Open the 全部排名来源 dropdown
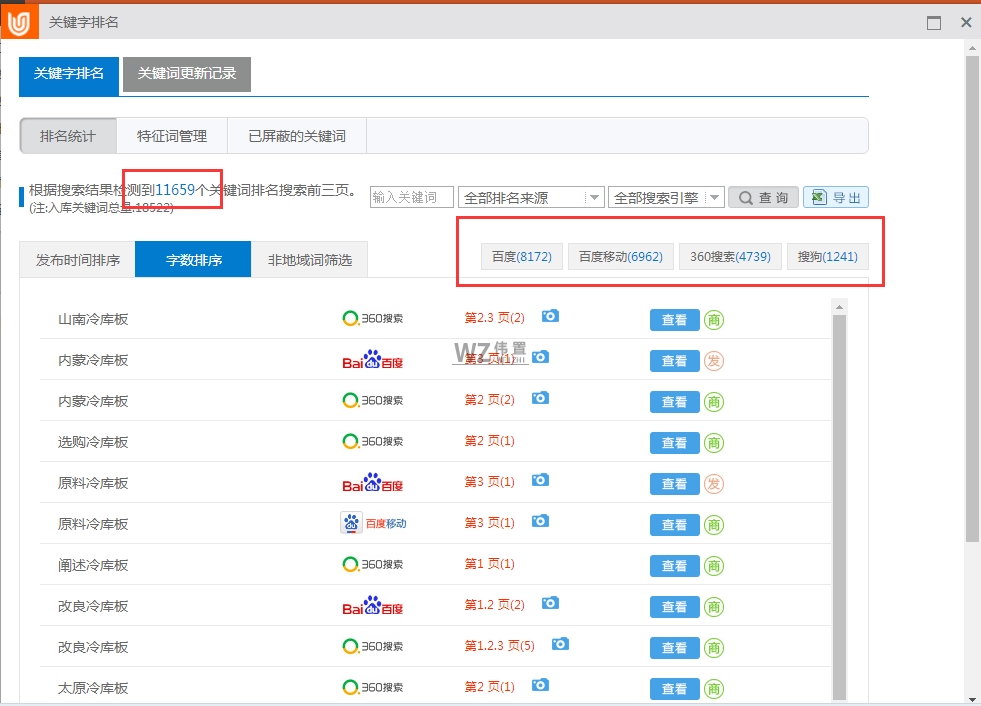Screen dimensions: 981x706 pos(593,196)
